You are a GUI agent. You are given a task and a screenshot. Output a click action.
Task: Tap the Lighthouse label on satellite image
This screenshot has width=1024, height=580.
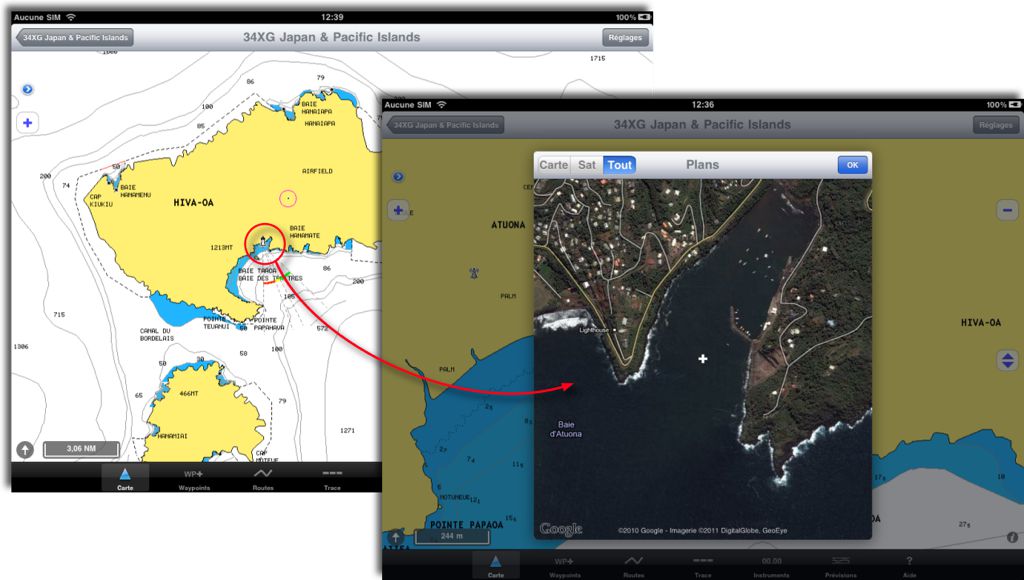[594, 330]
